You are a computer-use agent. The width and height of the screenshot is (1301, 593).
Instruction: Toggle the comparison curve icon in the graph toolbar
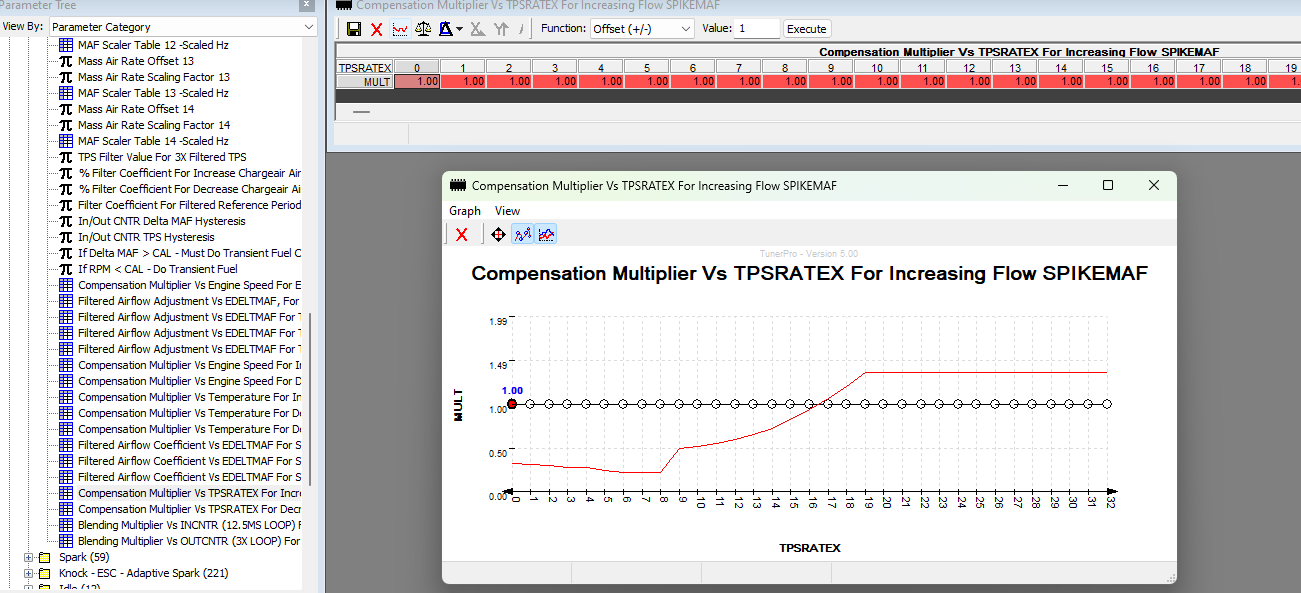click(x=546, y=234)
